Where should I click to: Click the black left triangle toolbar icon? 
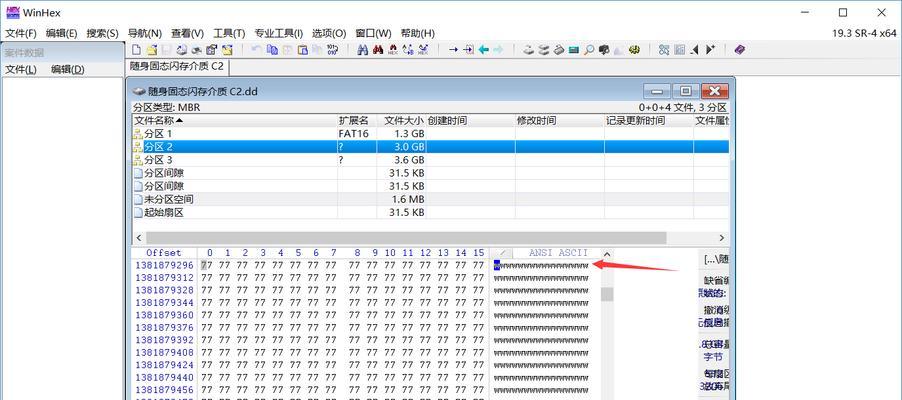694,49
